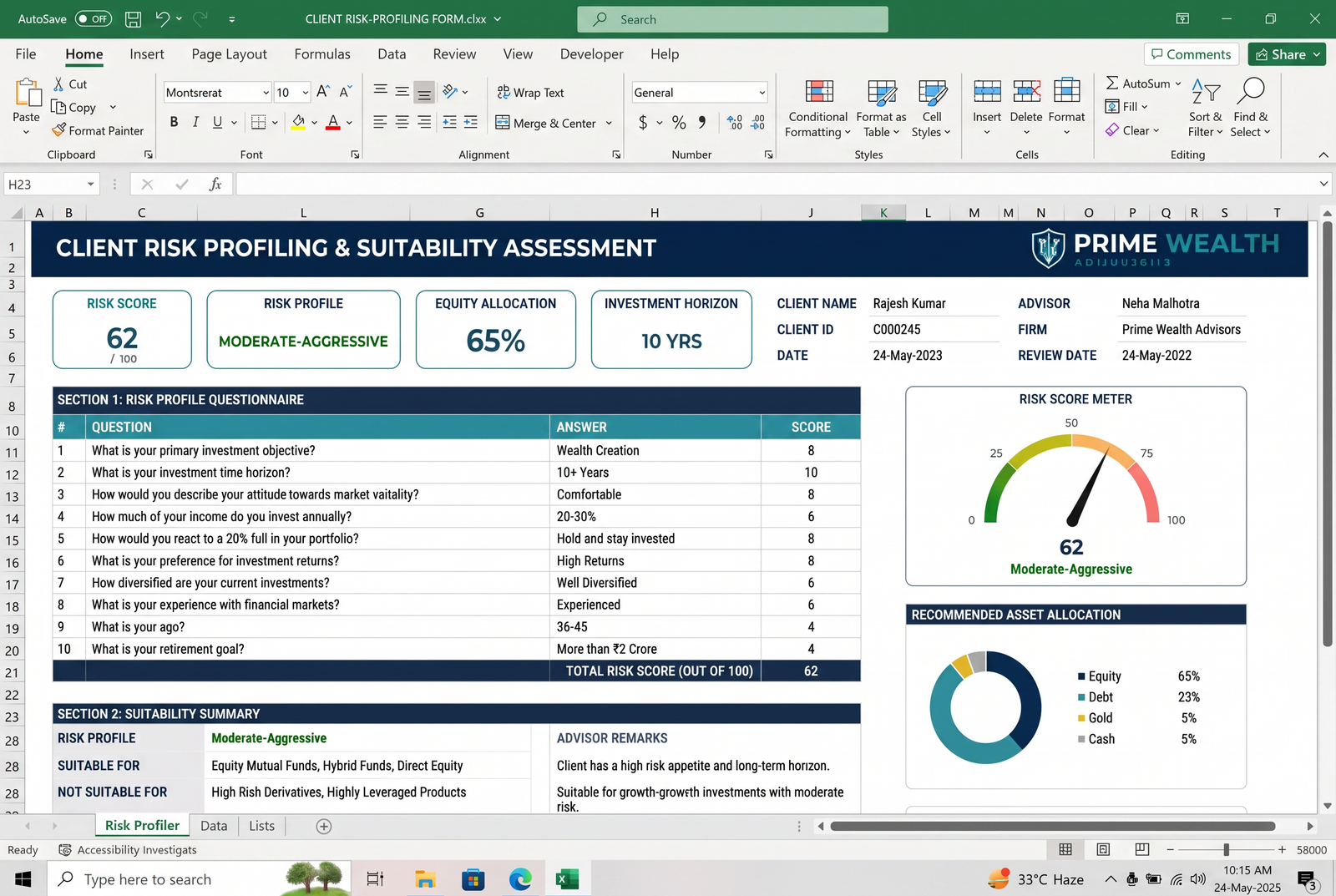This screenshot has width=1336, height=896.
Task: Open the Formulas ribbon tab
Action: coord(322,54)
